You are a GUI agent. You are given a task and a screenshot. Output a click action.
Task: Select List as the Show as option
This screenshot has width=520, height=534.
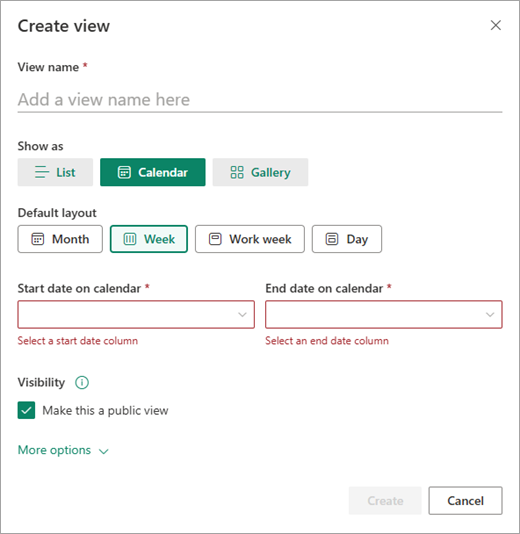pyautogui.click(x=55, y=172)
